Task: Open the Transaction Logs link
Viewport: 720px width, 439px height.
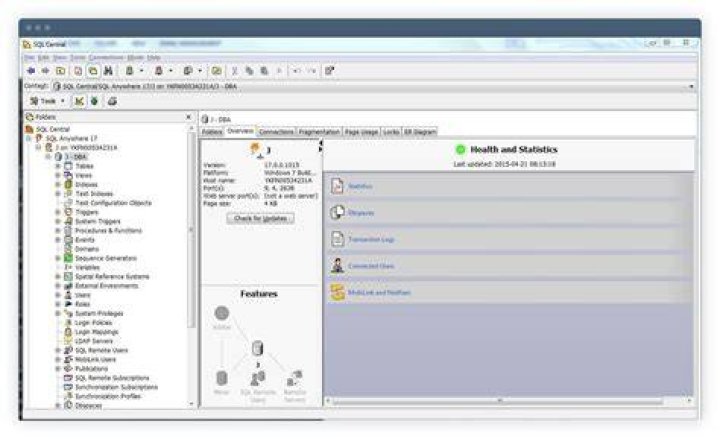Action: [371, 240]
